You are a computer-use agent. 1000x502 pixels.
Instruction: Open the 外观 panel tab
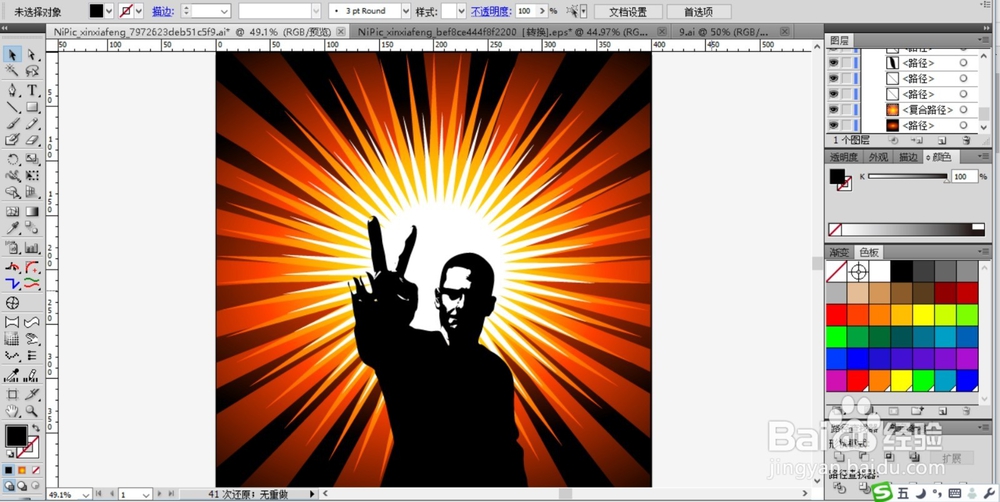pyautogui.click(x=878, y=157)
